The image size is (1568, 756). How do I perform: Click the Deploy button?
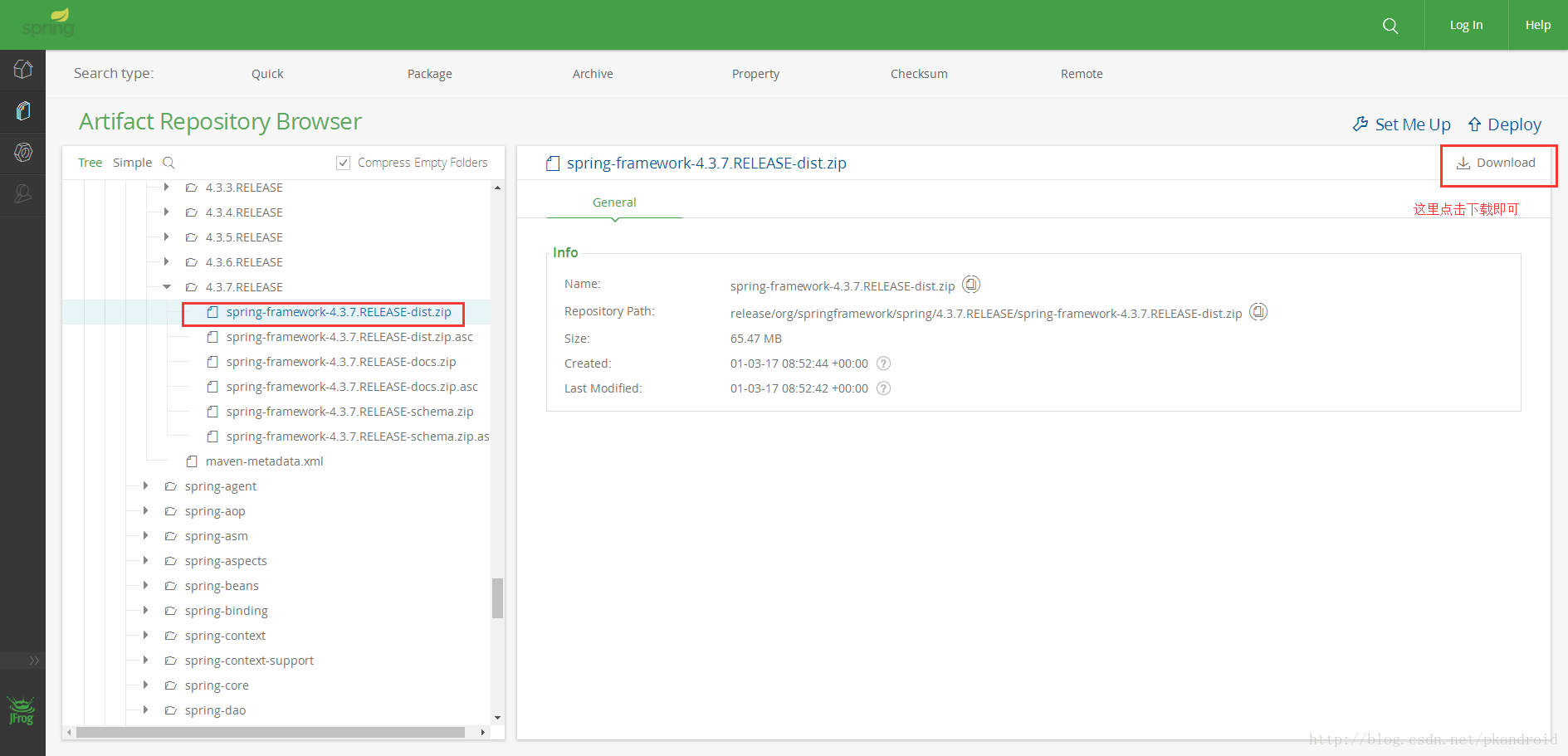pos(1504,124)
